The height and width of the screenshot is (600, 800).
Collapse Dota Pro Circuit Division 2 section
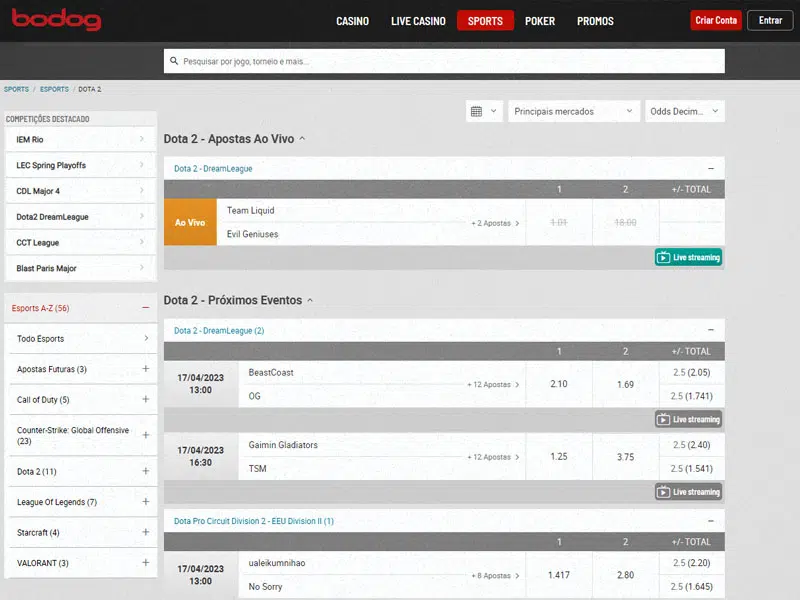[710, 521]
